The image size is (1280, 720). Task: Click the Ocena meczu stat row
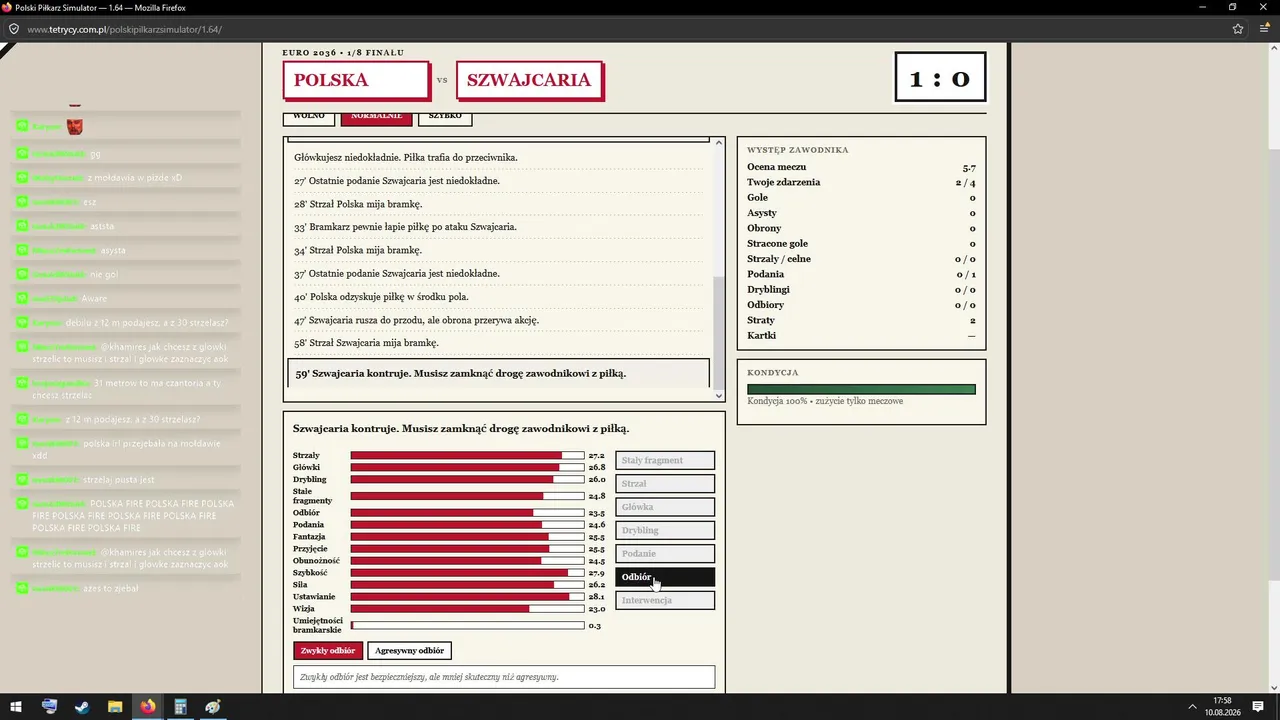click(861, 167)
